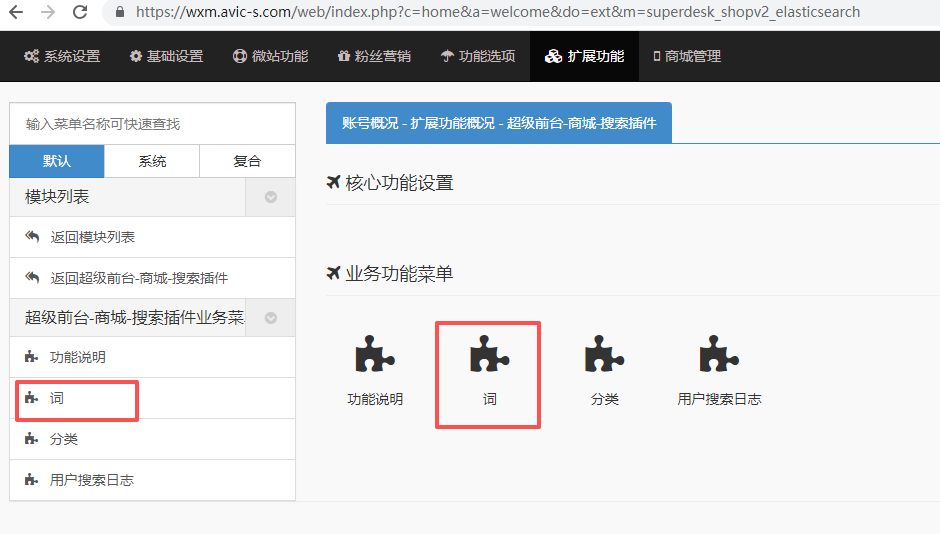Switch to the 复合 sidebar tab
940x534 pixels.
247,161
